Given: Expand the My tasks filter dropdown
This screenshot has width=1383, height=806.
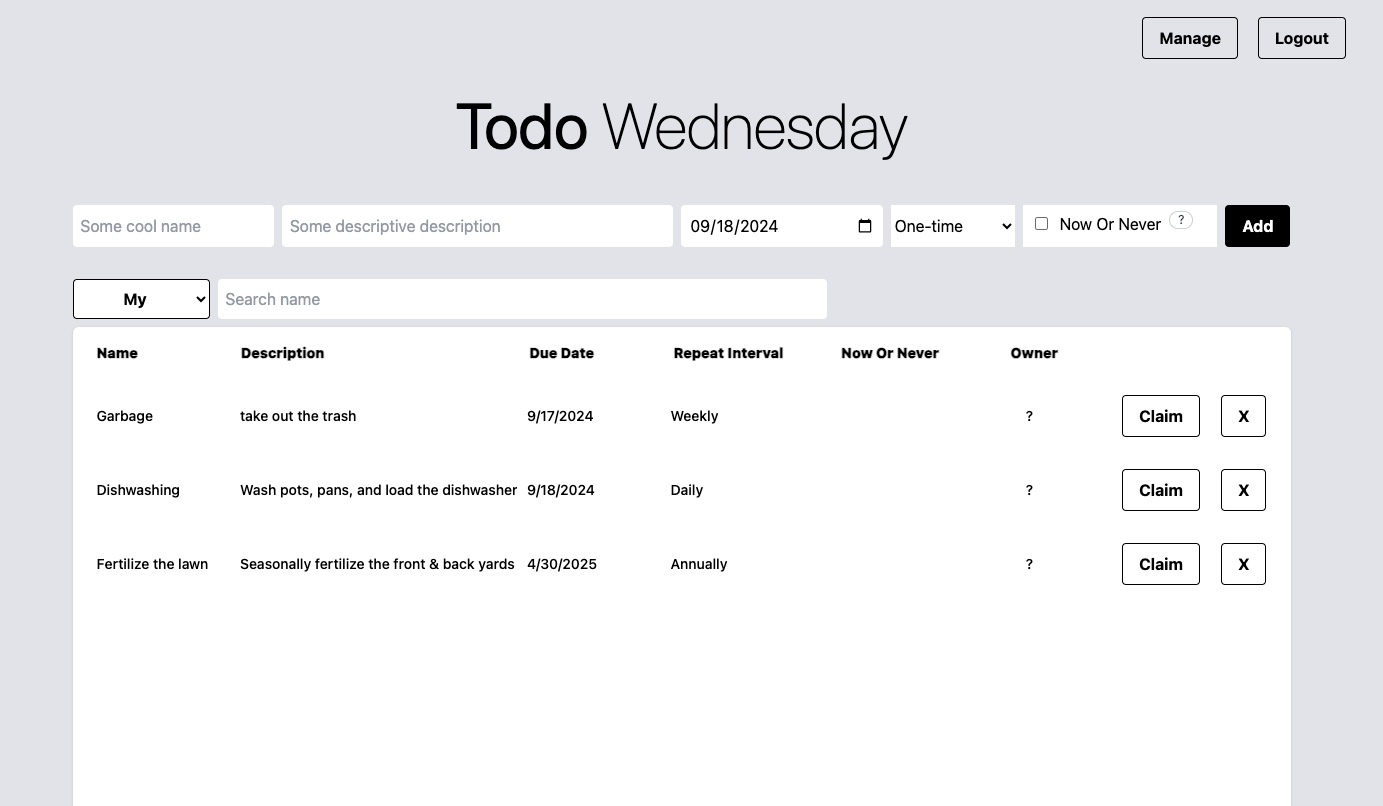Looking at the screenshot, I should point(141,299).
